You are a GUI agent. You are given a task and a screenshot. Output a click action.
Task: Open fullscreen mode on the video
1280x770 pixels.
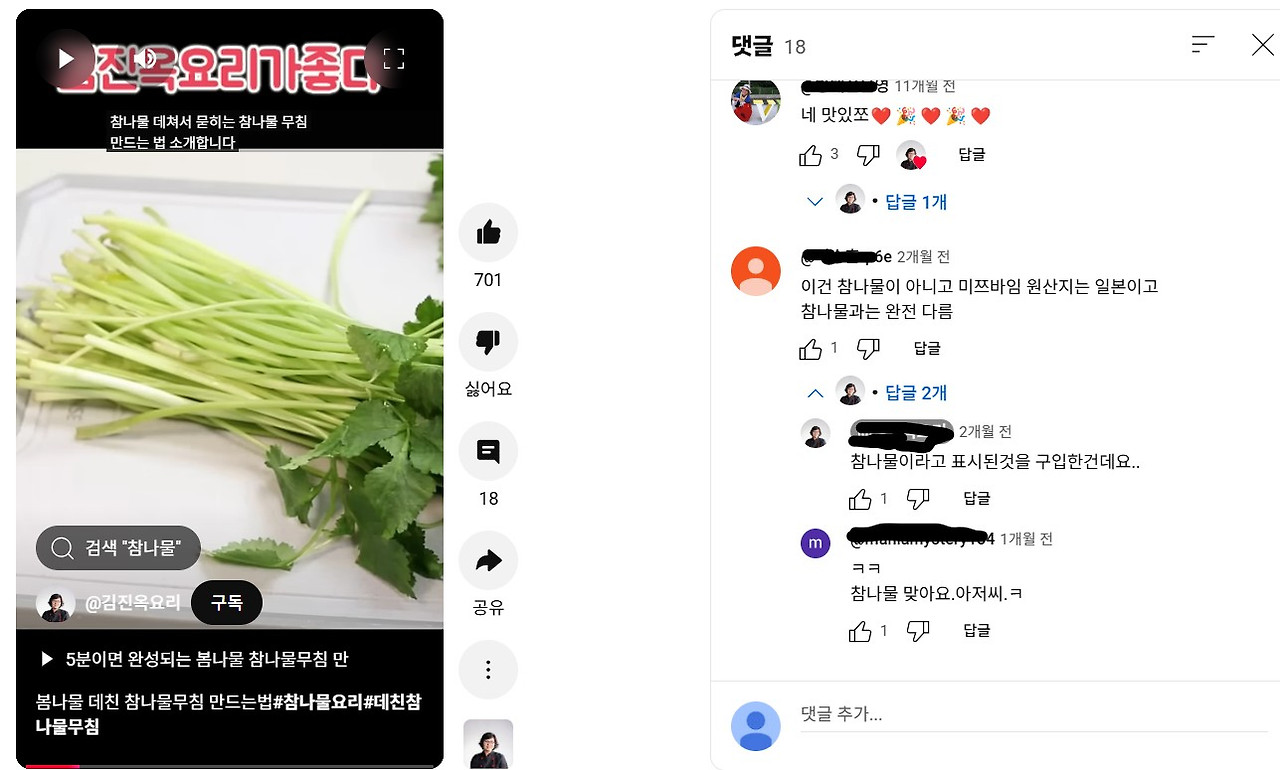point(394,59)
